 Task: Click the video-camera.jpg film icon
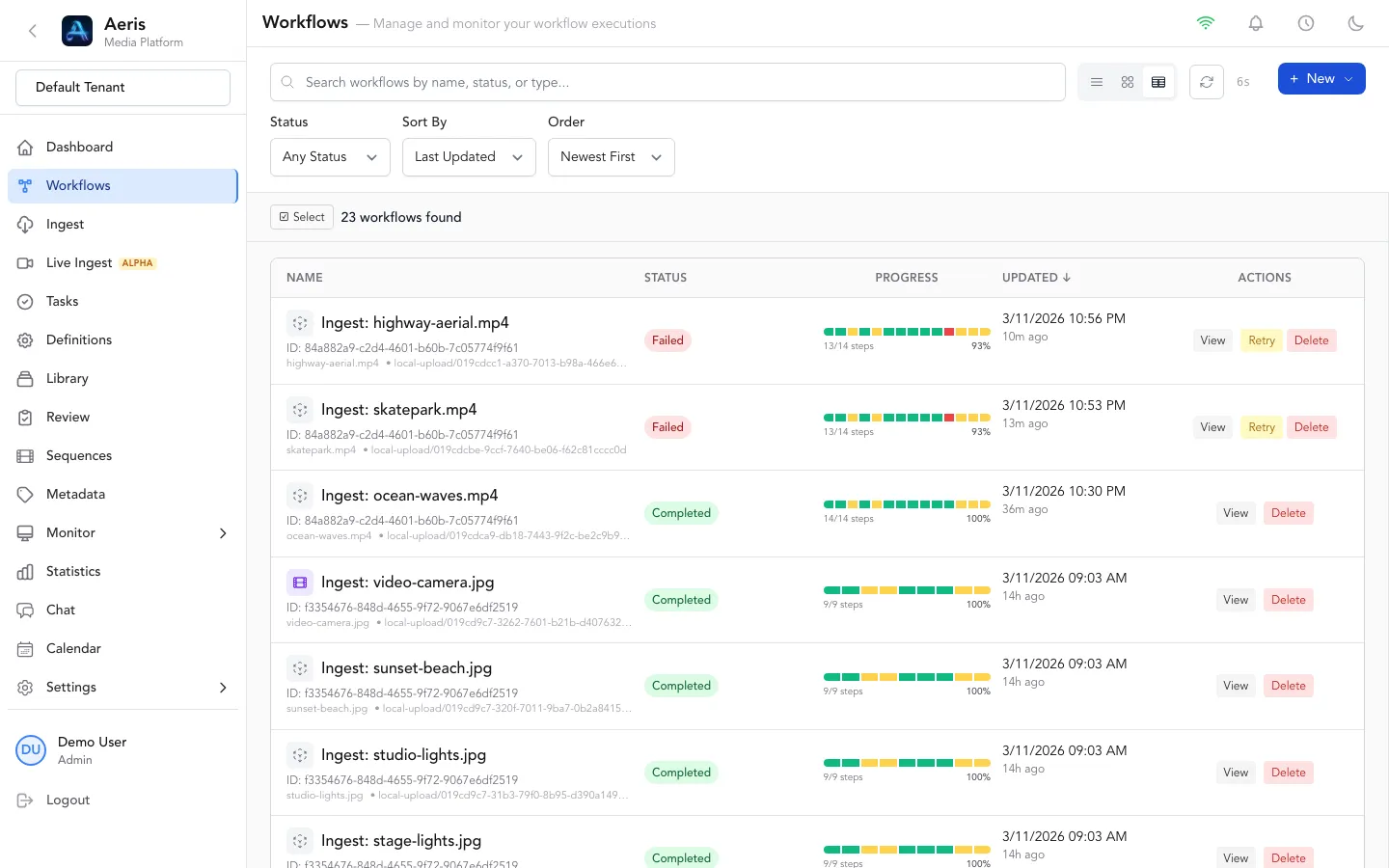(x=300, y=583)
